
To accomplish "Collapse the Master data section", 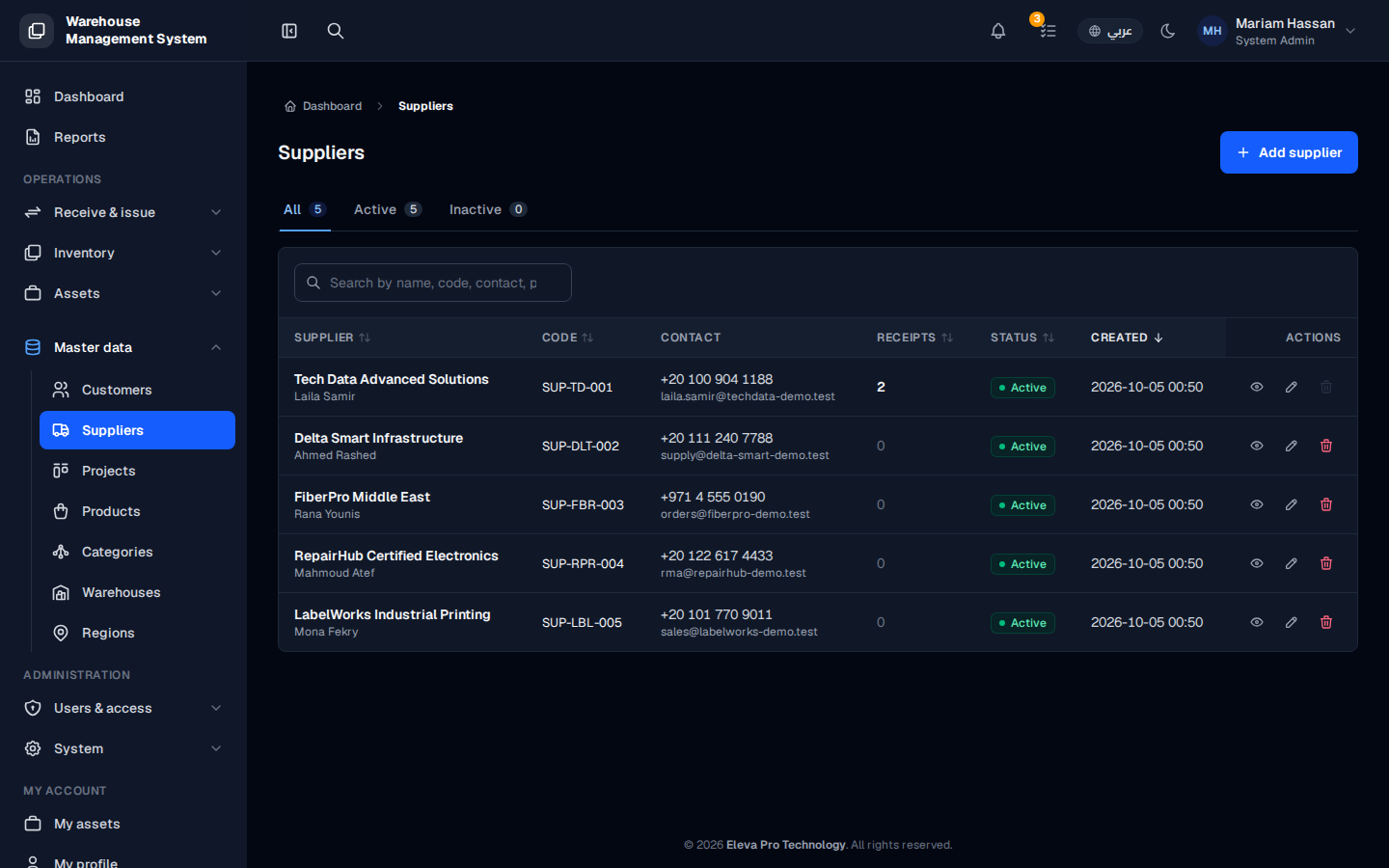I will (123, 347).
